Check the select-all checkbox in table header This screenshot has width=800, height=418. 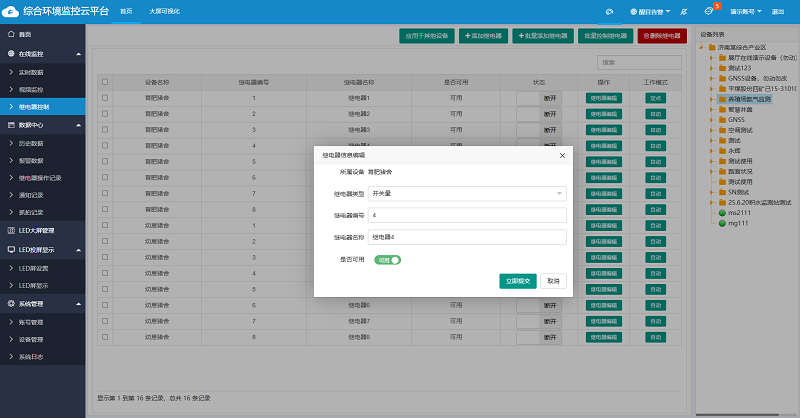[x=105, y=82]
